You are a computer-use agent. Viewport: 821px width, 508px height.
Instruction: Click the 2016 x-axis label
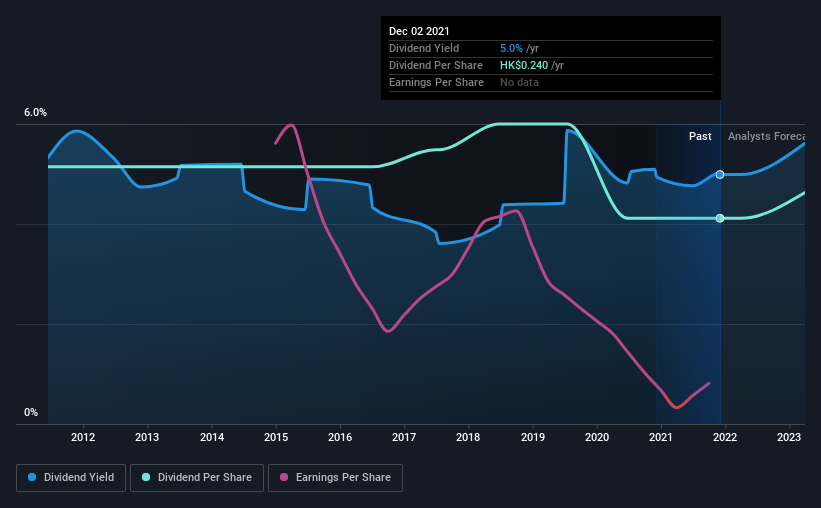click(x=340, y=437)
